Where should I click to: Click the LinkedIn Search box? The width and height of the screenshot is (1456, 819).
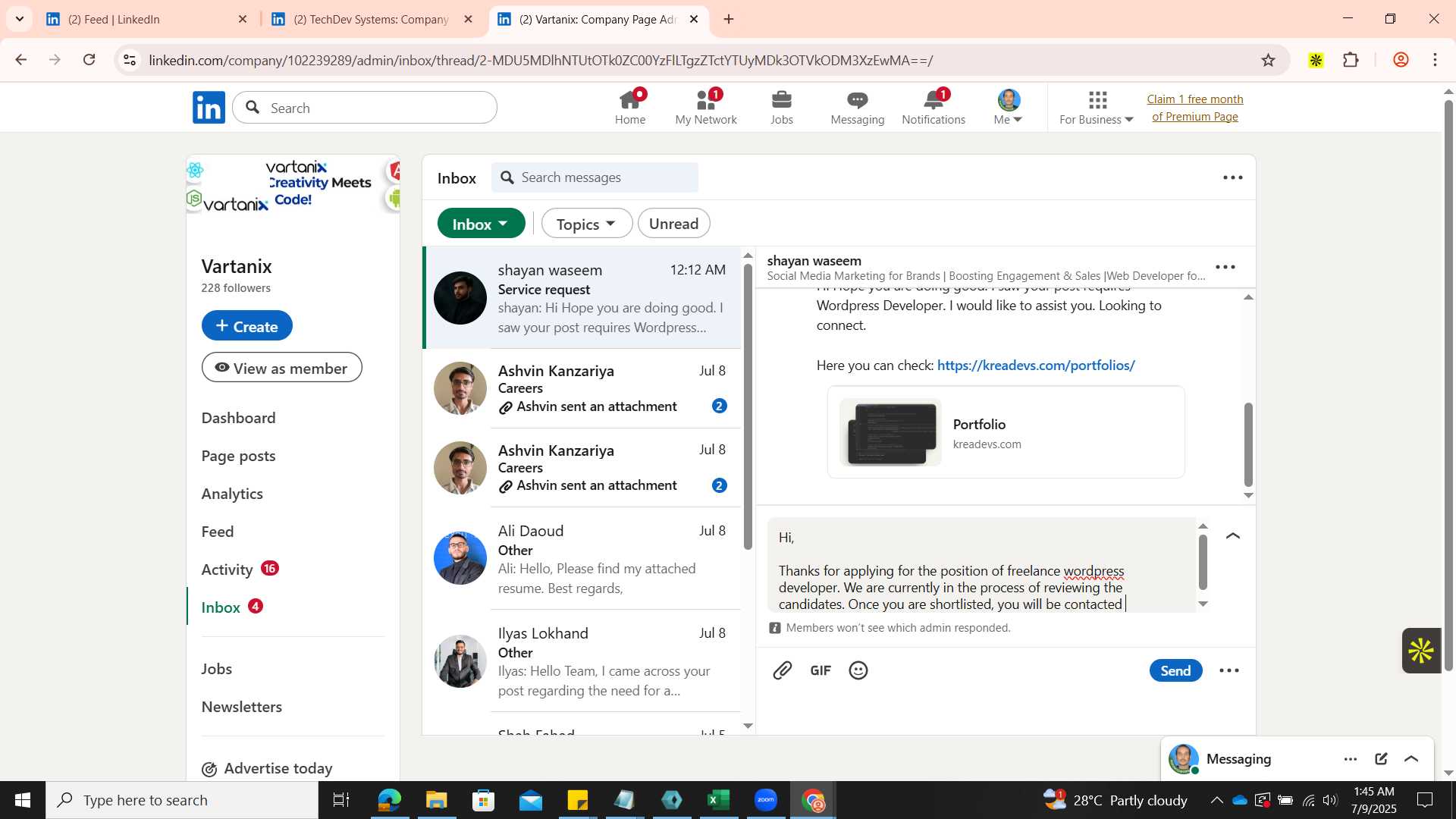pos(365,108)
